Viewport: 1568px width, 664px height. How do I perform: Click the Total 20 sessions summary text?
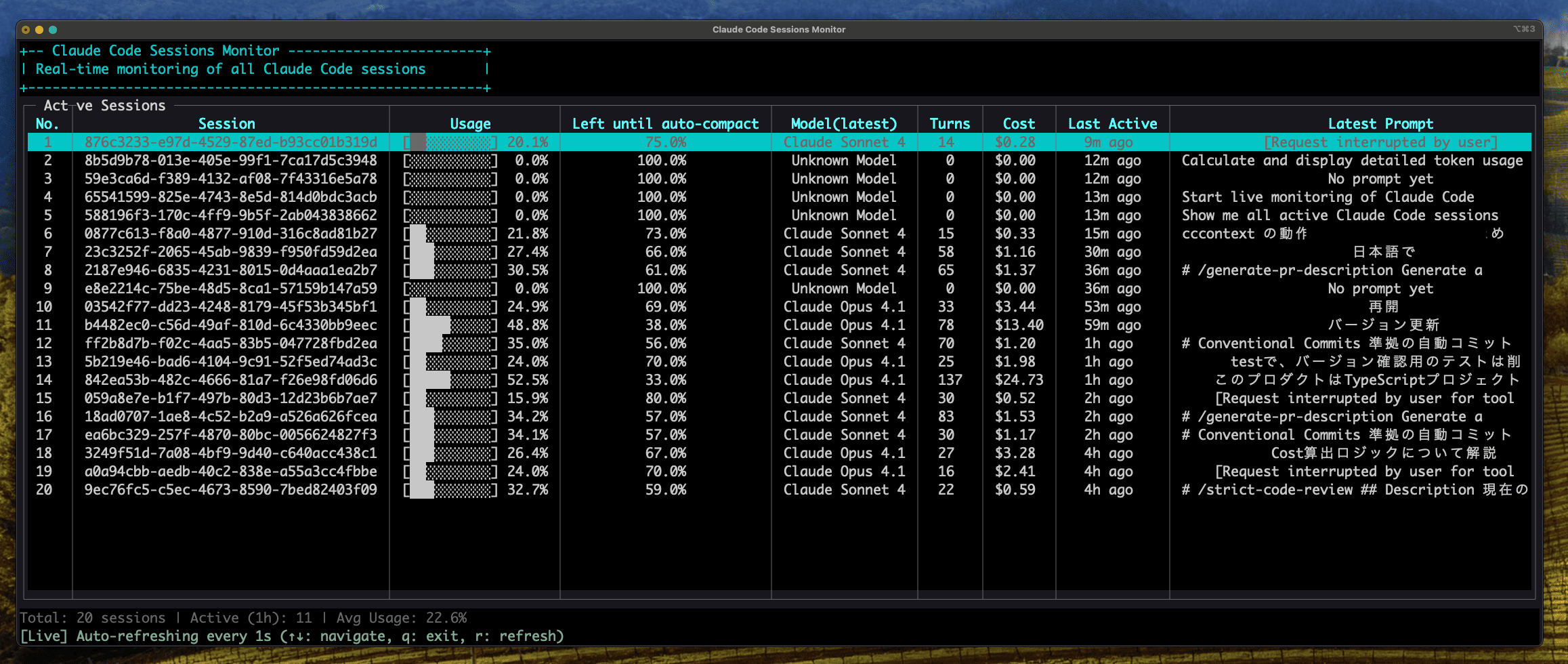(x=92, y=618)
